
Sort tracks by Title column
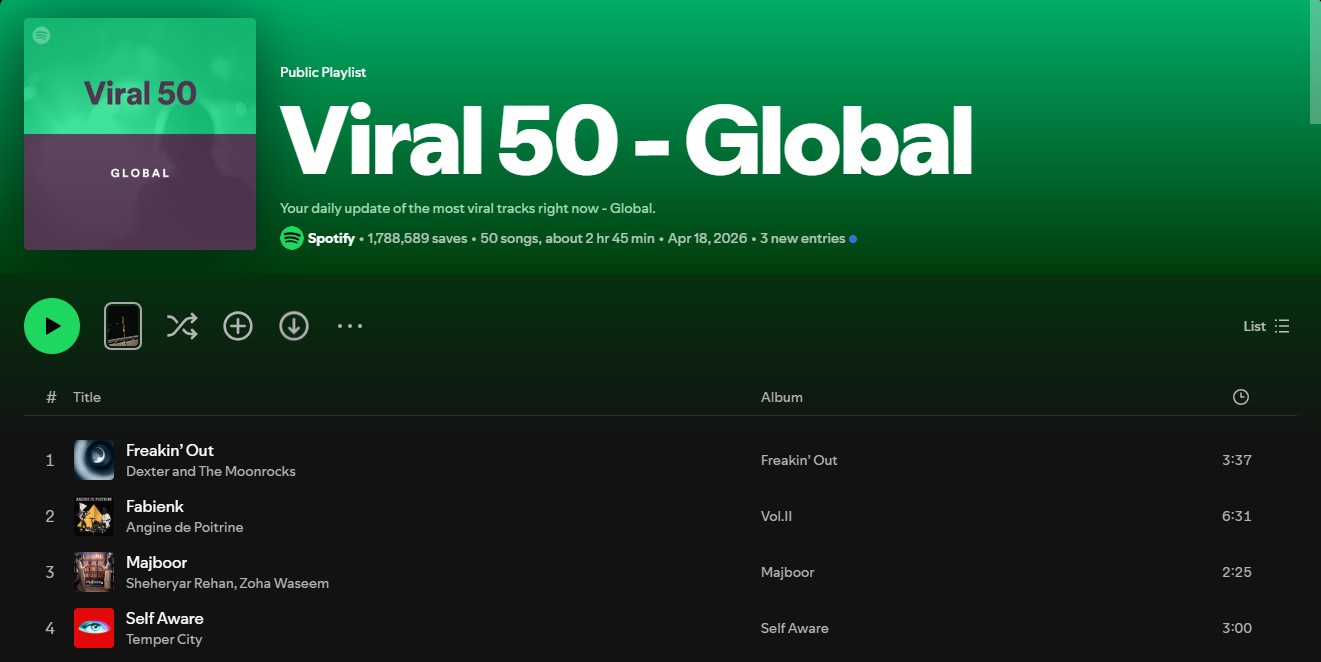[x=87, y=397]
